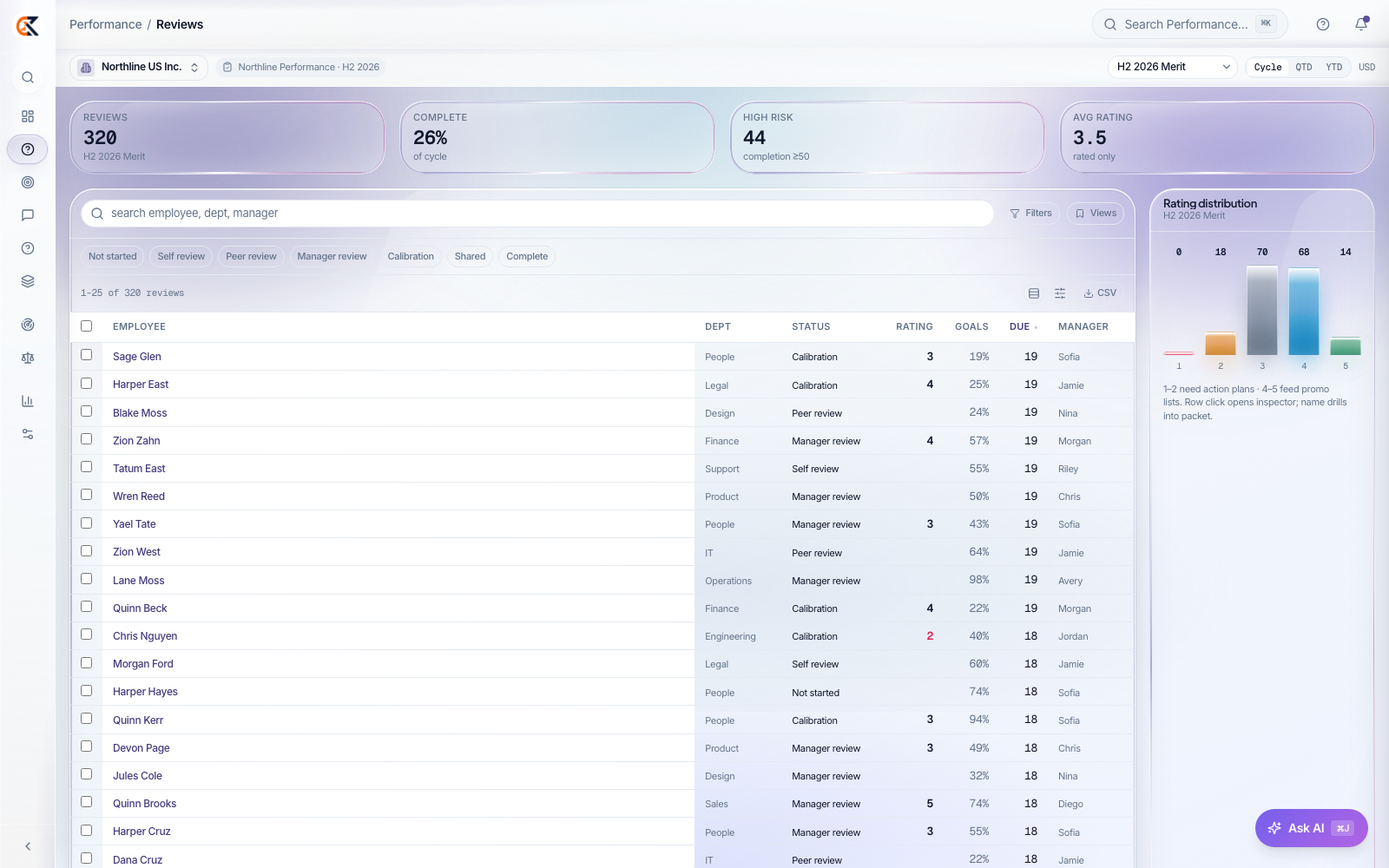Open Northline US Inc. company switcher
The height and width of the screenshot is (868, 1389).
tap(139, 67)
